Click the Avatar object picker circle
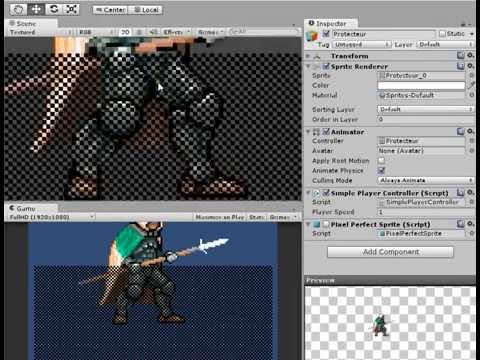The image size is (480, 360). tap(471, 151)
